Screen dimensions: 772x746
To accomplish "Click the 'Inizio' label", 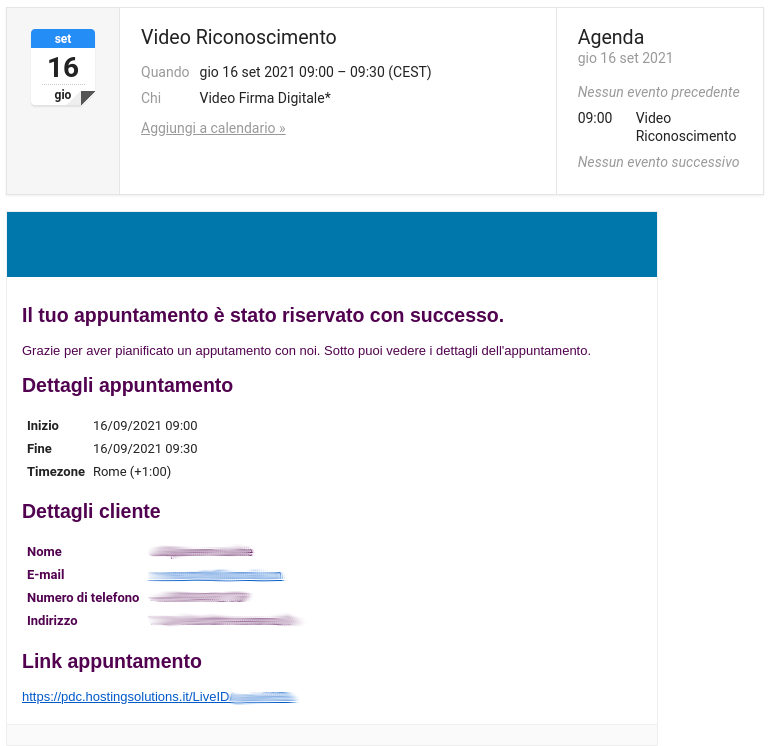I will pos(43,425).
